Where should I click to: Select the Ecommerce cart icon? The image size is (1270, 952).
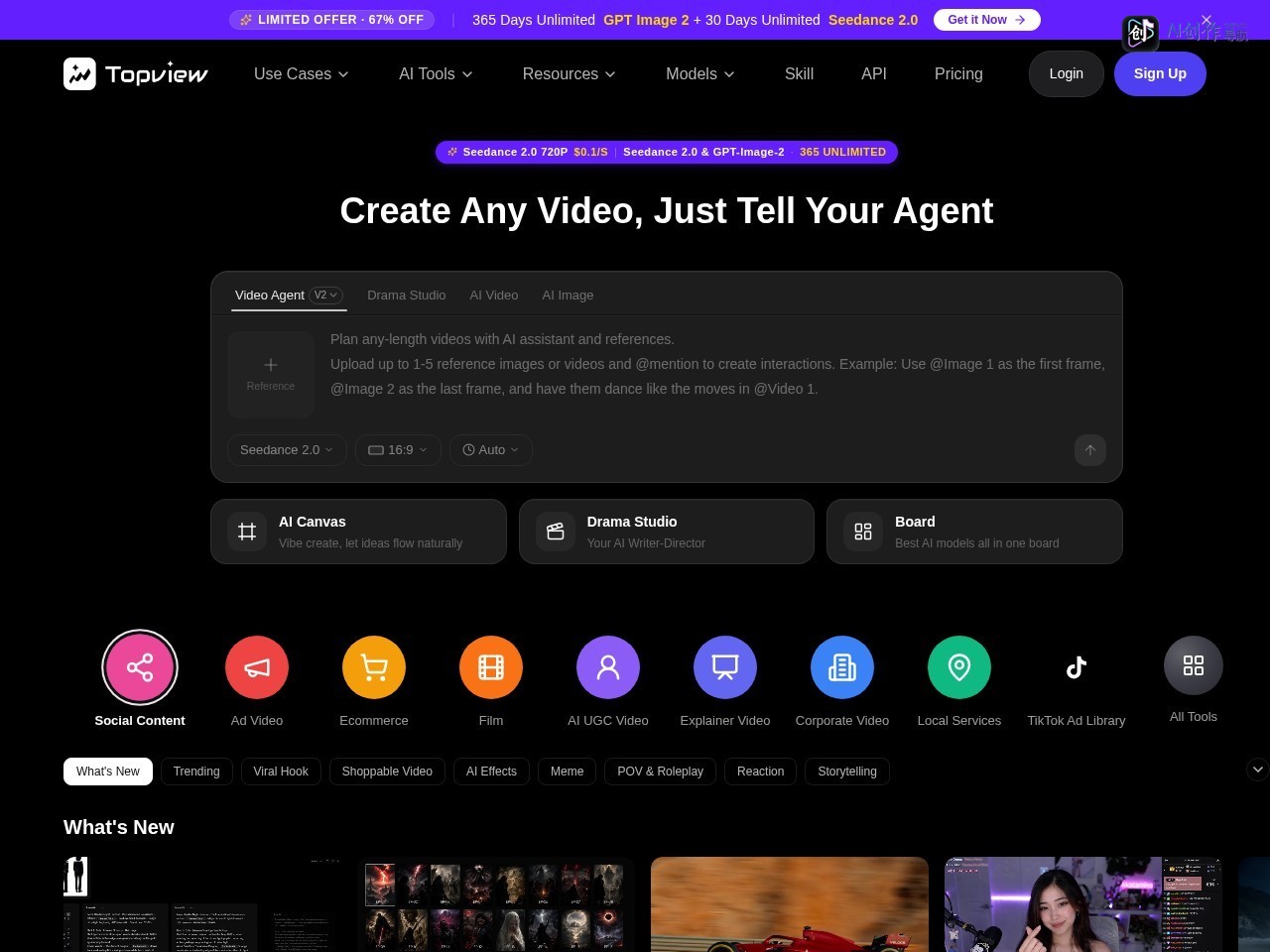point(374,667)
